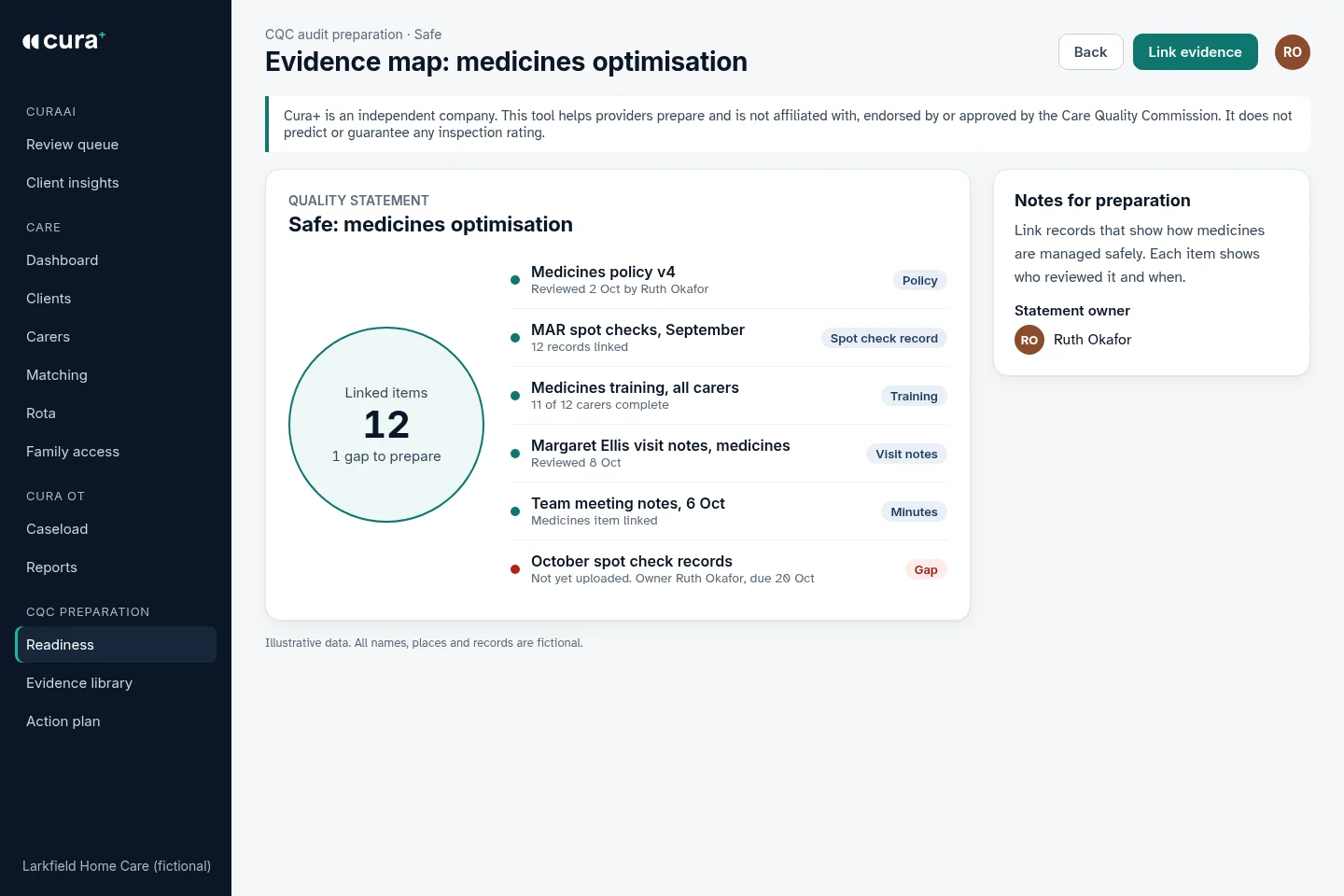The image size is (1344, 896).
Task: Navigate to Clients
Action: [116, 299]
